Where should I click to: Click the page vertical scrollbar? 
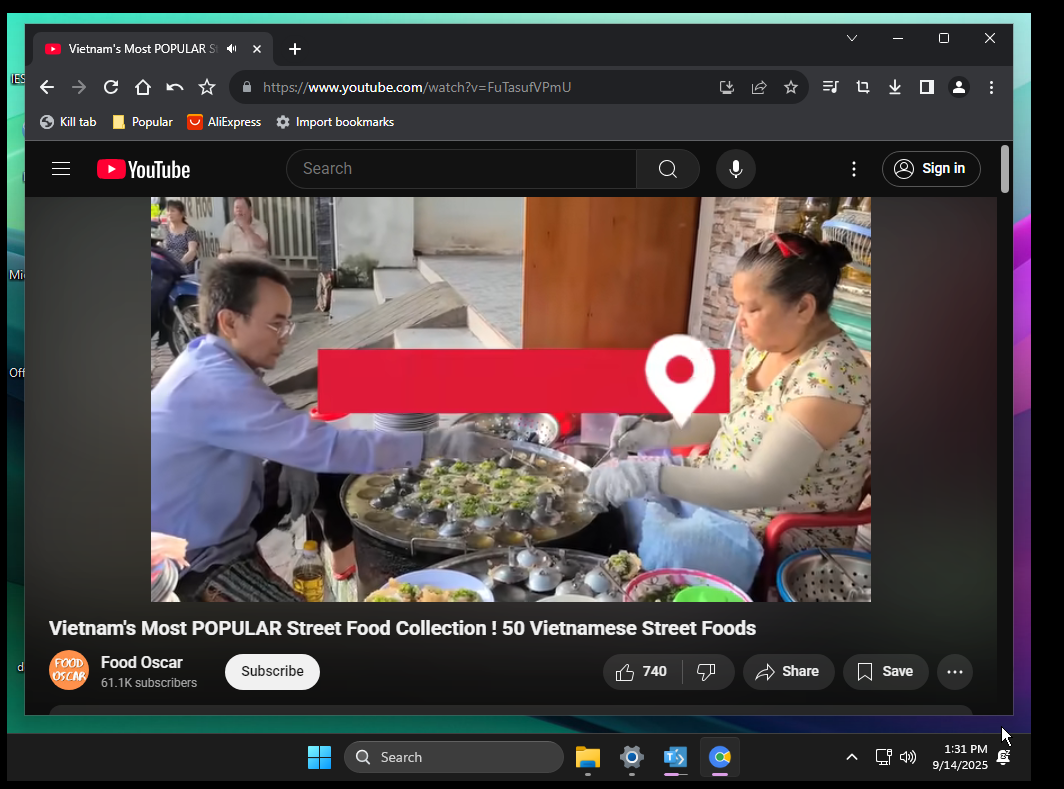pos(1005,169)
